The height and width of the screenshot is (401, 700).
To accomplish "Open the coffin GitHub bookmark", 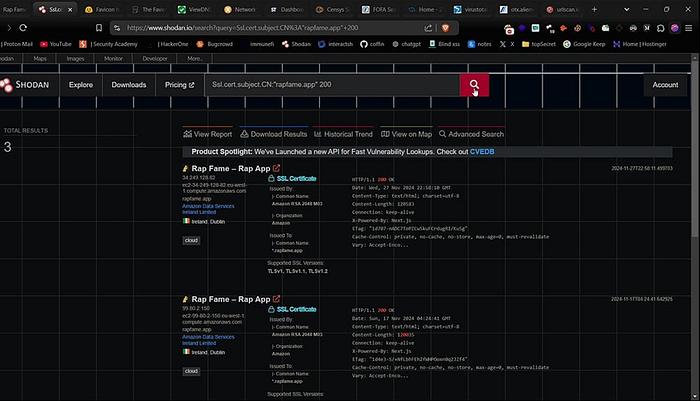I will [x=372, y=44].
